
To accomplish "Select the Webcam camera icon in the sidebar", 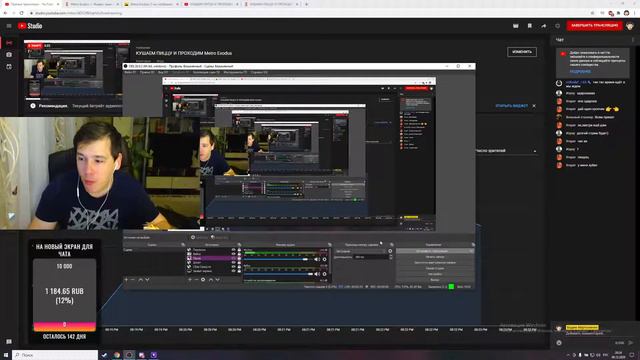I will click(9, 54).
